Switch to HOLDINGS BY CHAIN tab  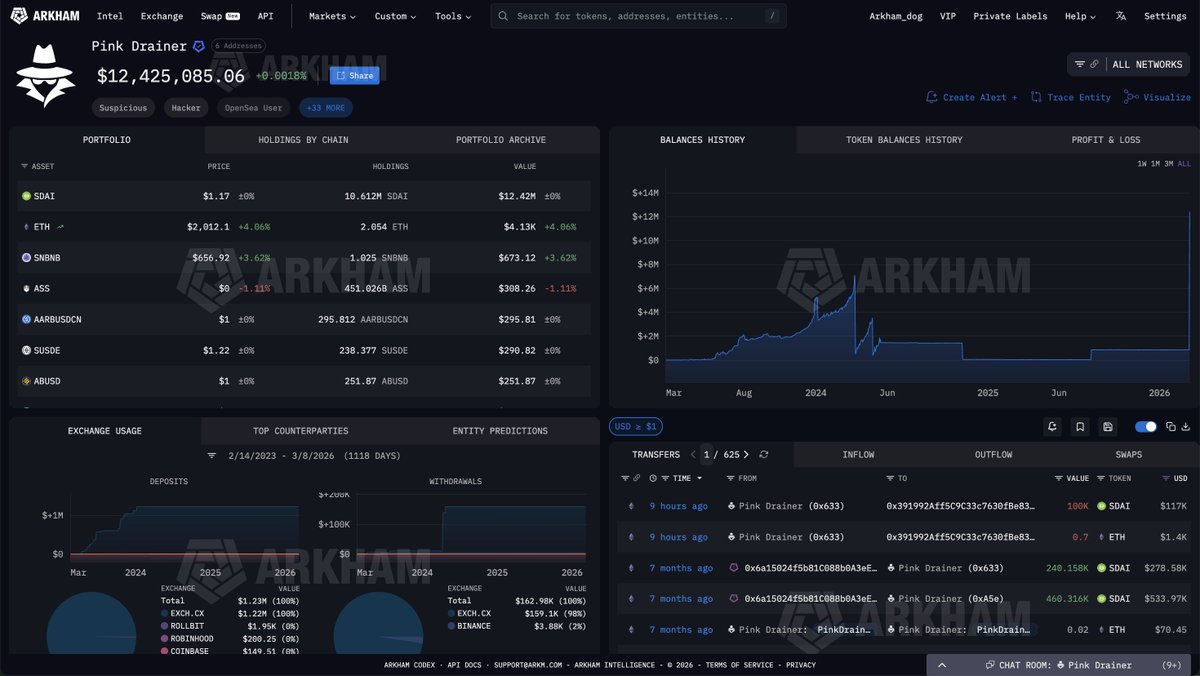point(303,140)
